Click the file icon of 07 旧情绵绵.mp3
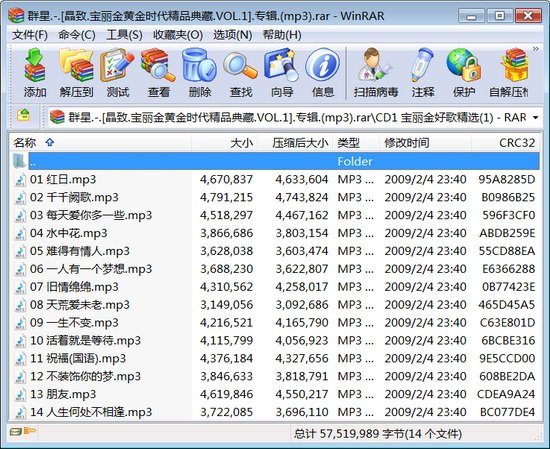 [x=20, y=287]
